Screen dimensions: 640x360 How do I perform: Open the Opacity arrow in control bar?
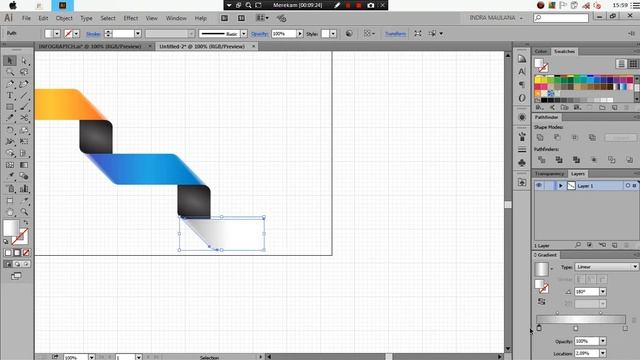click(x=300, y=33)
